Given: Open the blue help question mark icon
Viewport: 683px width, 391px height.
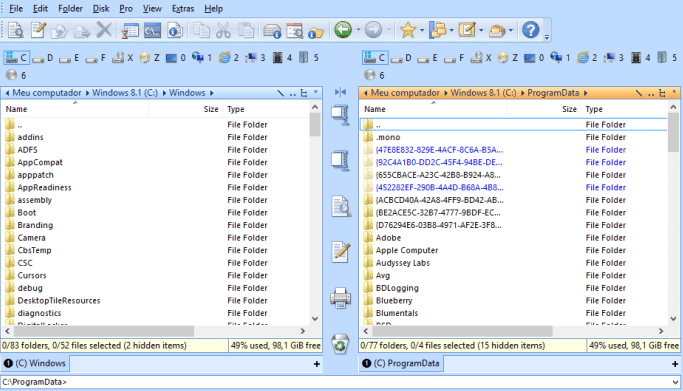Looking at the screenshot, I should pyautogui.click(x=531, y=30).
